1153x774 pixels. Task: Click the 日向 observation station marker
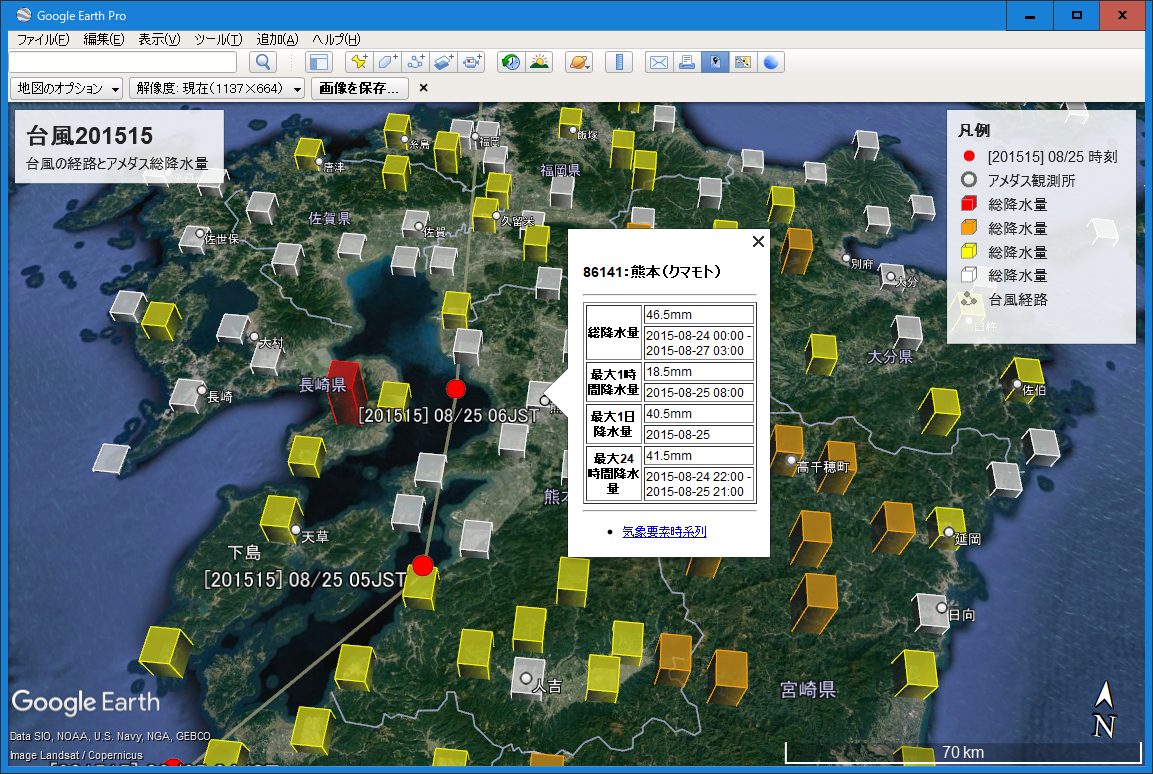click(941, 608)
